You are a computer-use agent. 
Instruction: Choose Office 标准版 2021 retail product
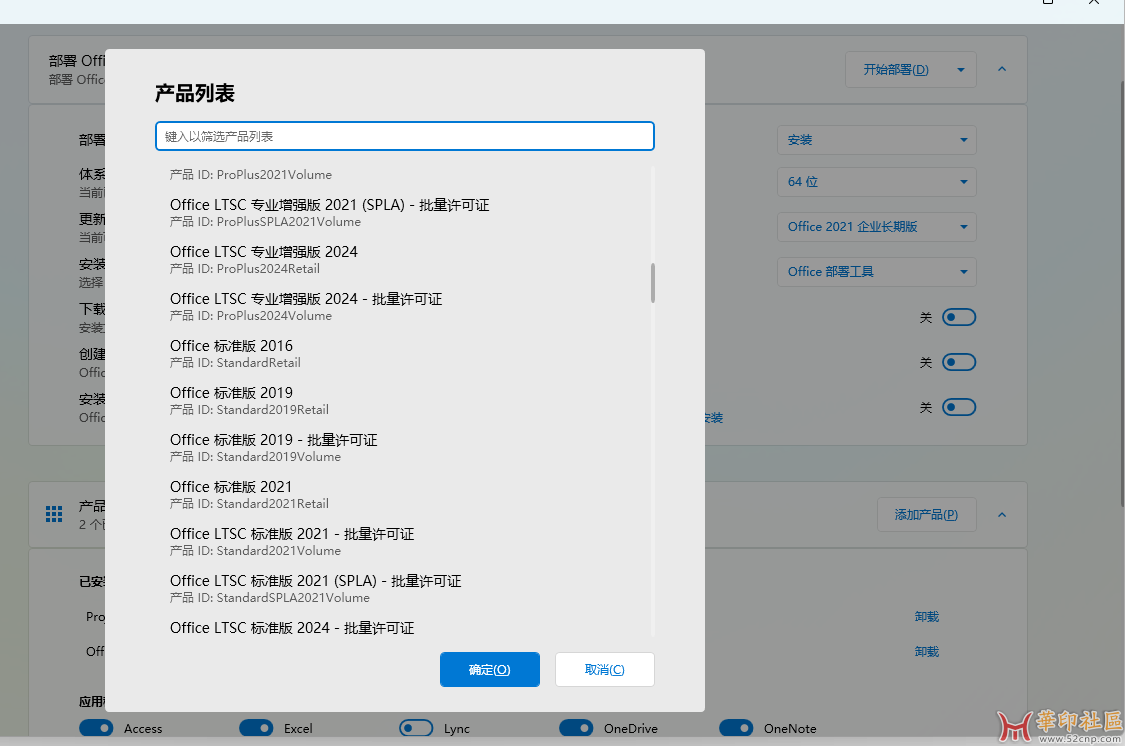pos(405,495)
